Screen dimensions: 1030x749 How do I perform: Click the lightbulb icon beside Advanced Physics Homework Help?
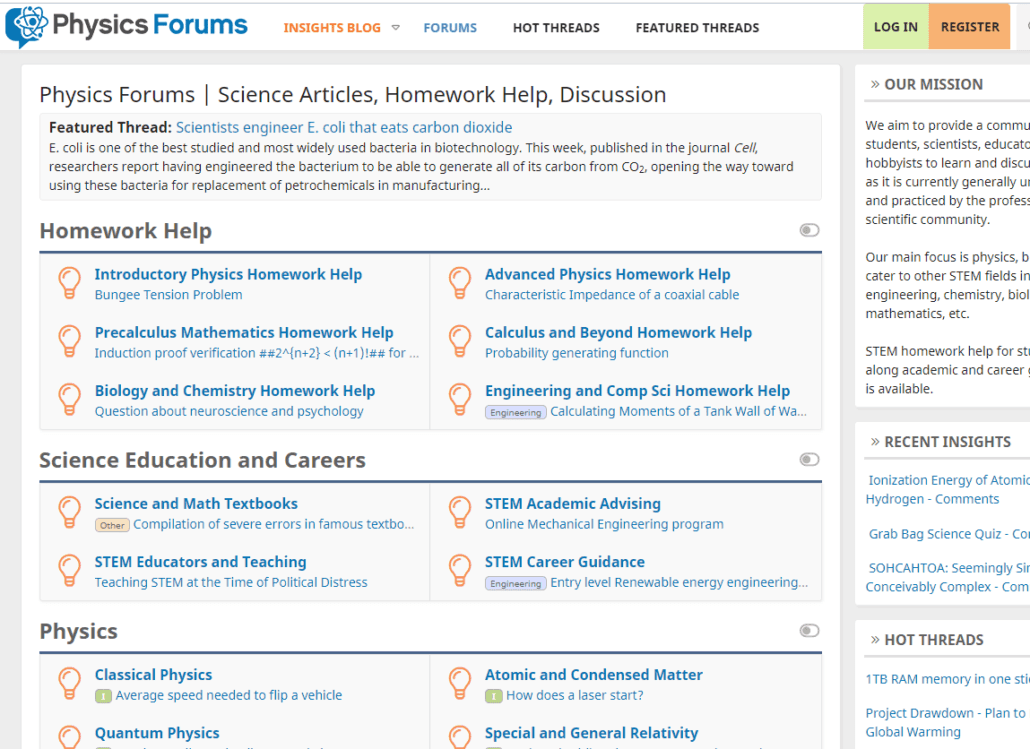pos(460,282)
